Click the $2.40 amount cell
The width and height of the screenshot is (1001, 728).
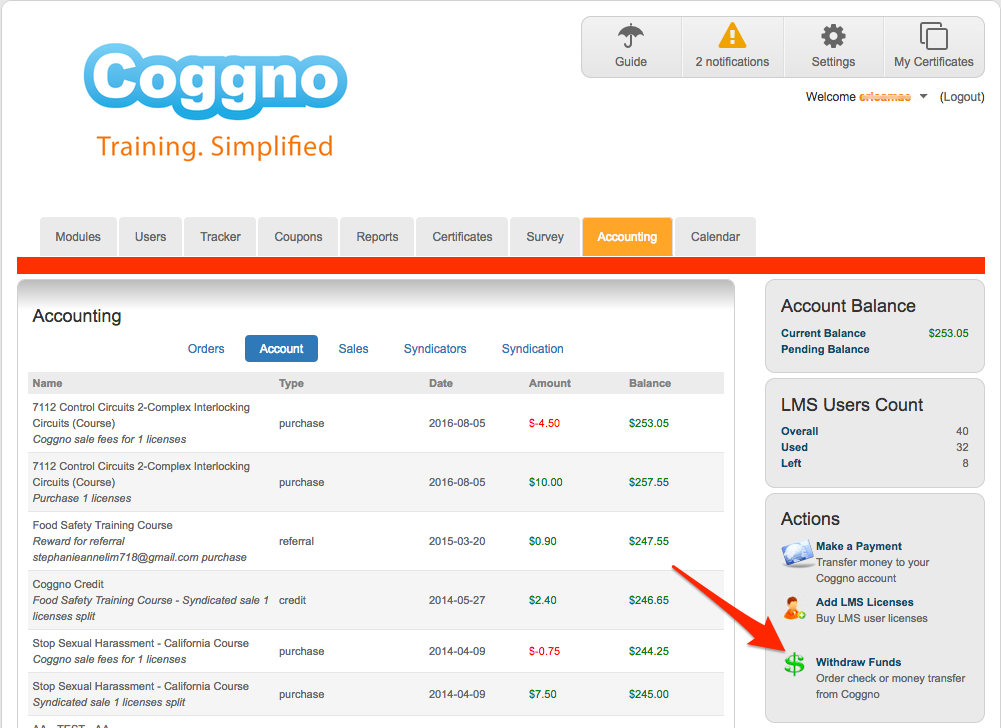(x=543, y=600)
